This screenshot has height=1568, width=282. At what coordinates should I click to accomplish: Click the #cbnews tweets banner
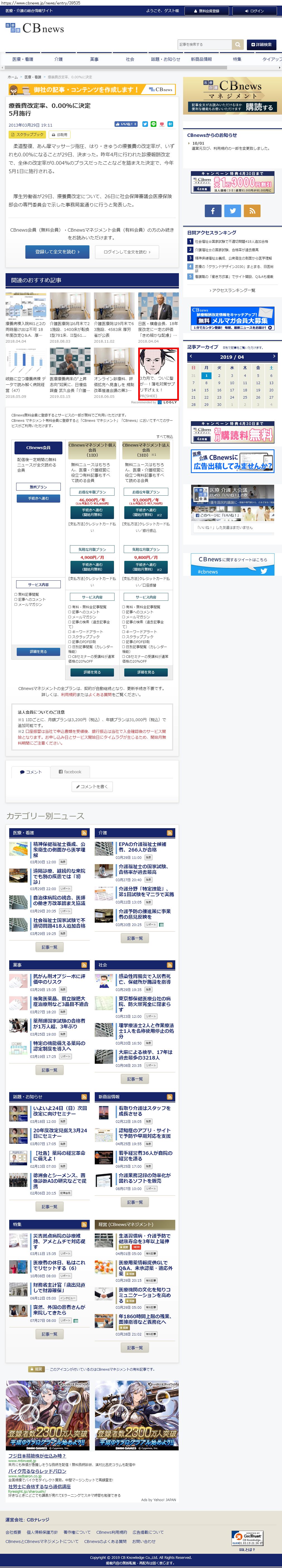pos(232,564)
